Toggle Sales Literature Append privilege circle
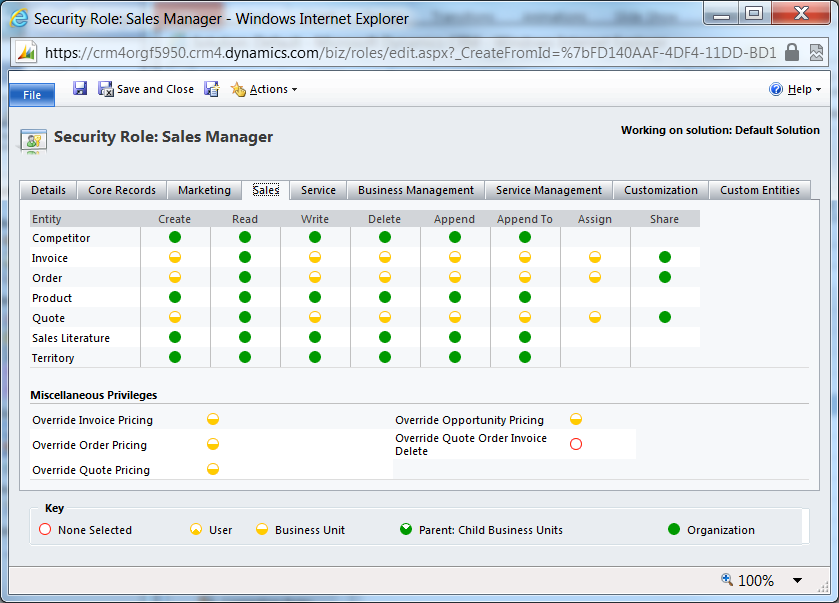 455,337
